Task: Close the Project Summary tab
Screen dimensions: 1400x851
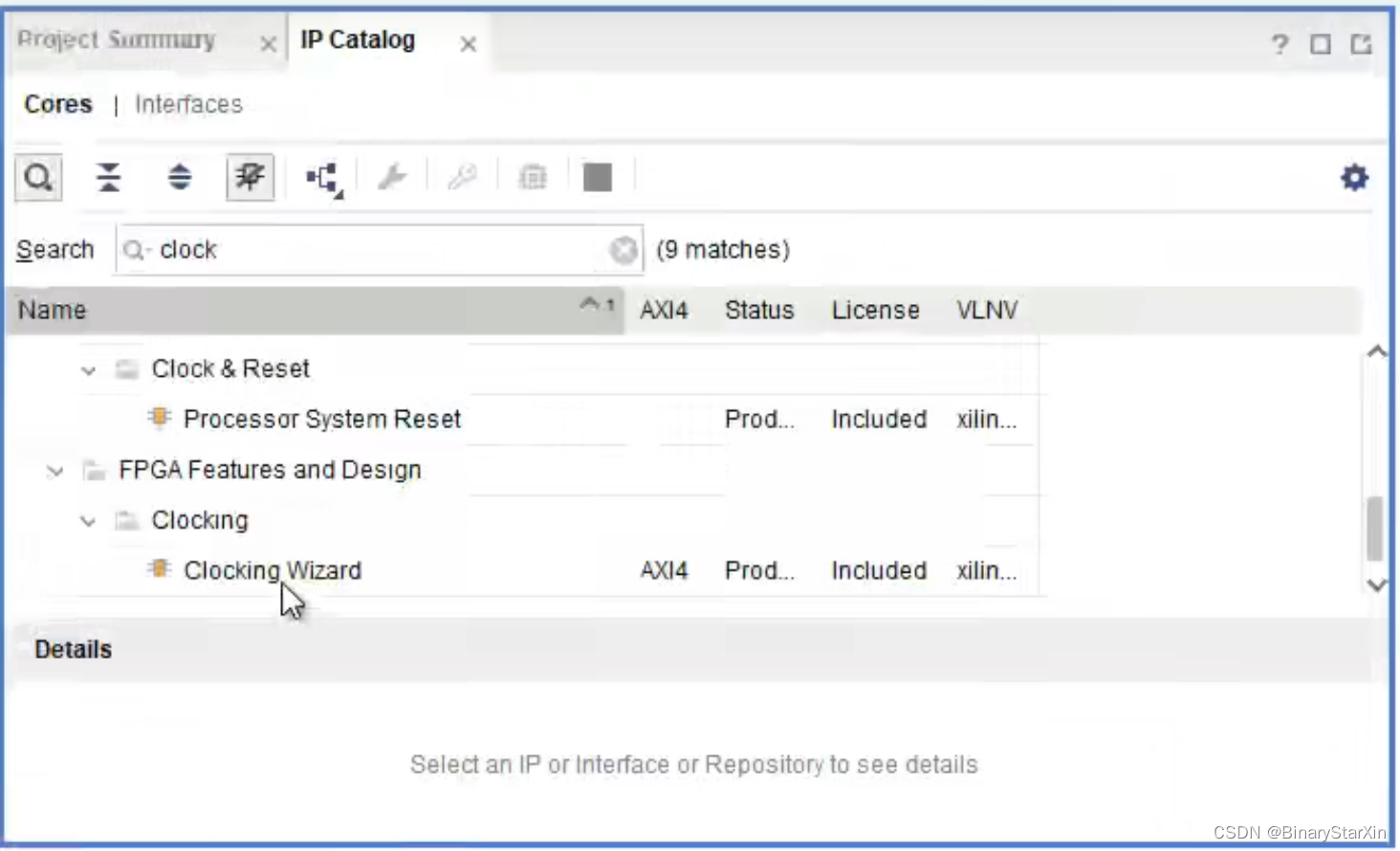Action: point(269,44)
